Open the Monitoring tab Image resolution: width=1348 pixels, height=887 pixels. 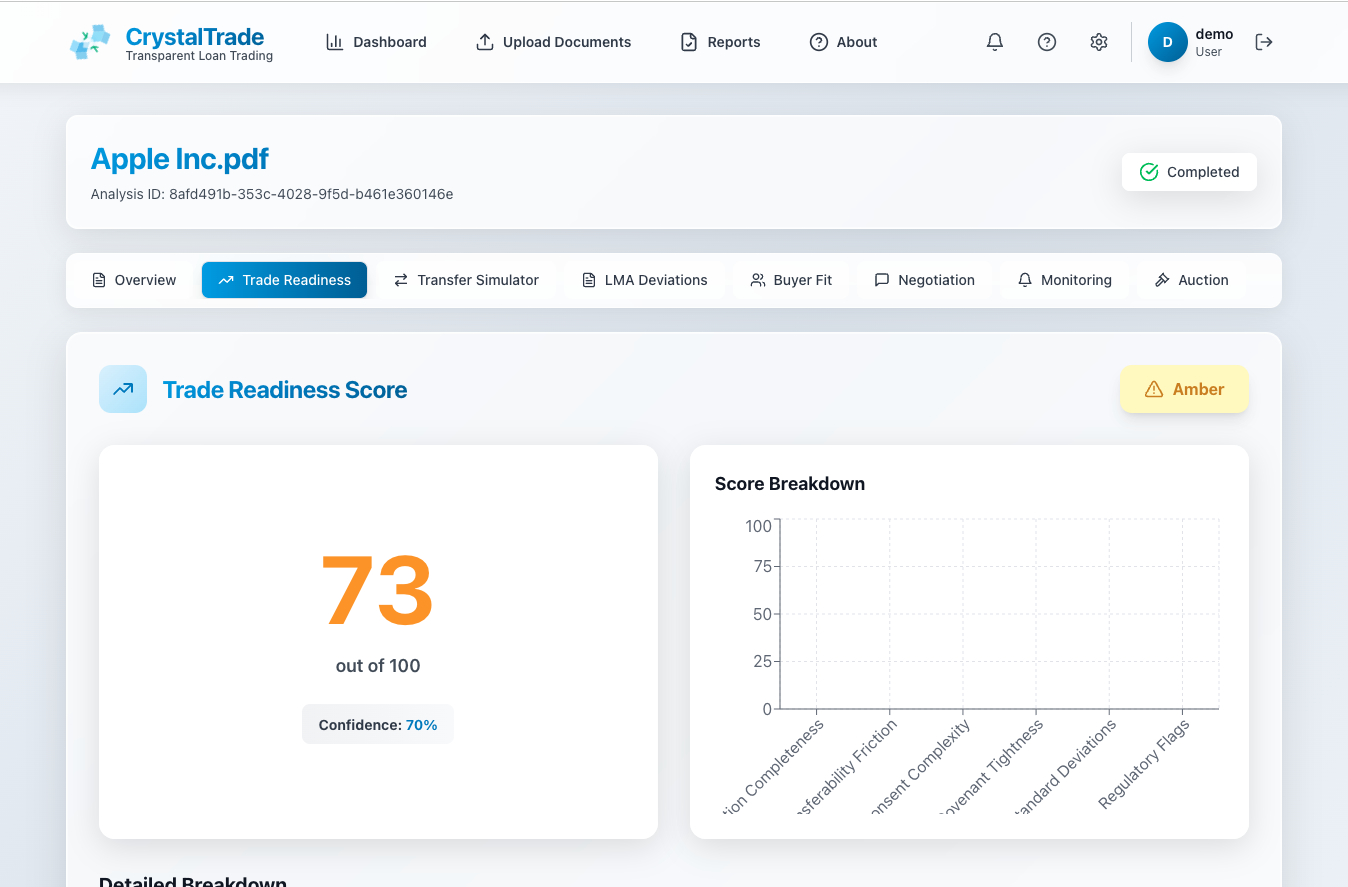point(1064,280)
